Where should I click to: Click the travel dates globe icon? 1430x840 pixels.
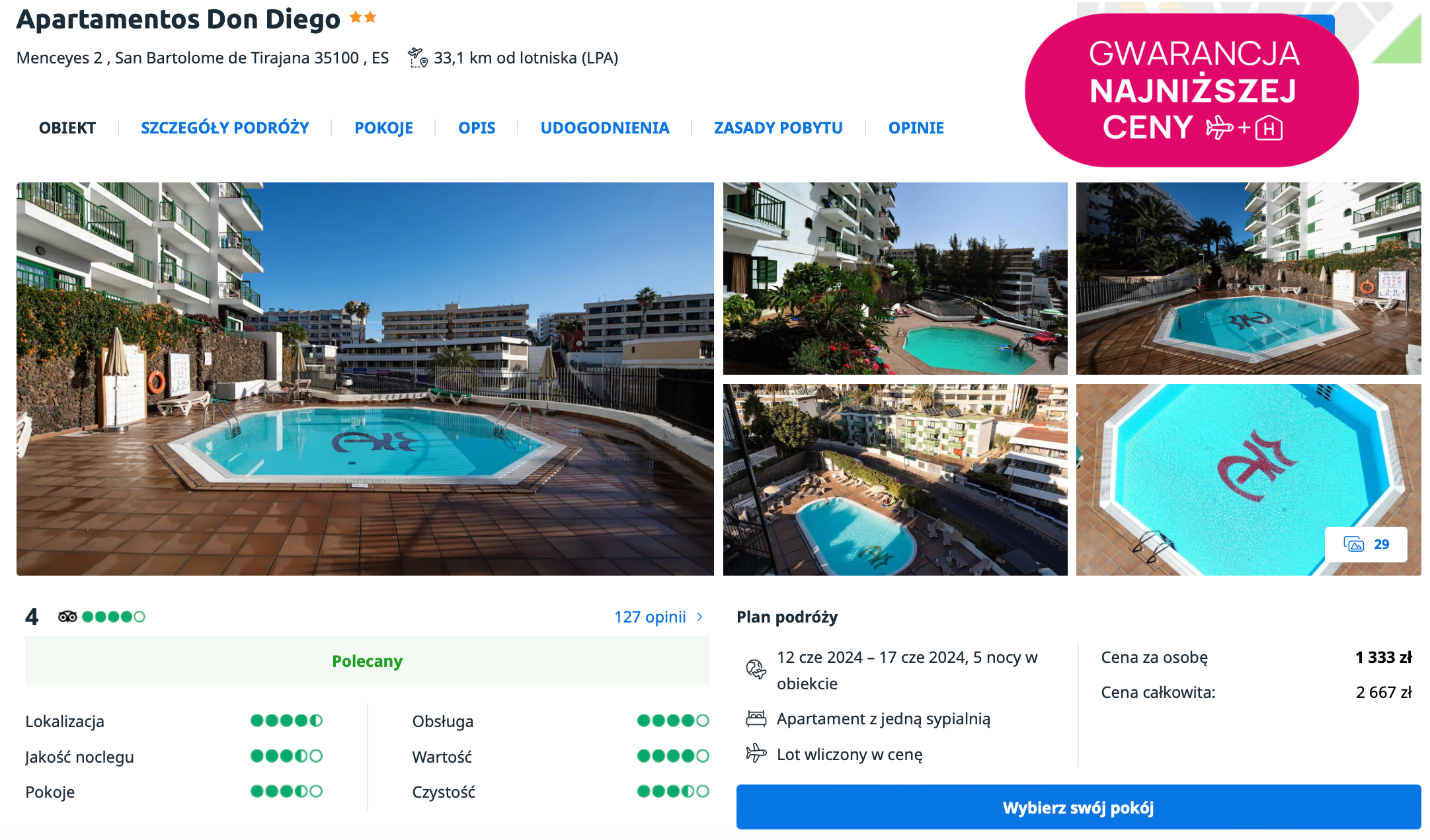coord(756,669)
